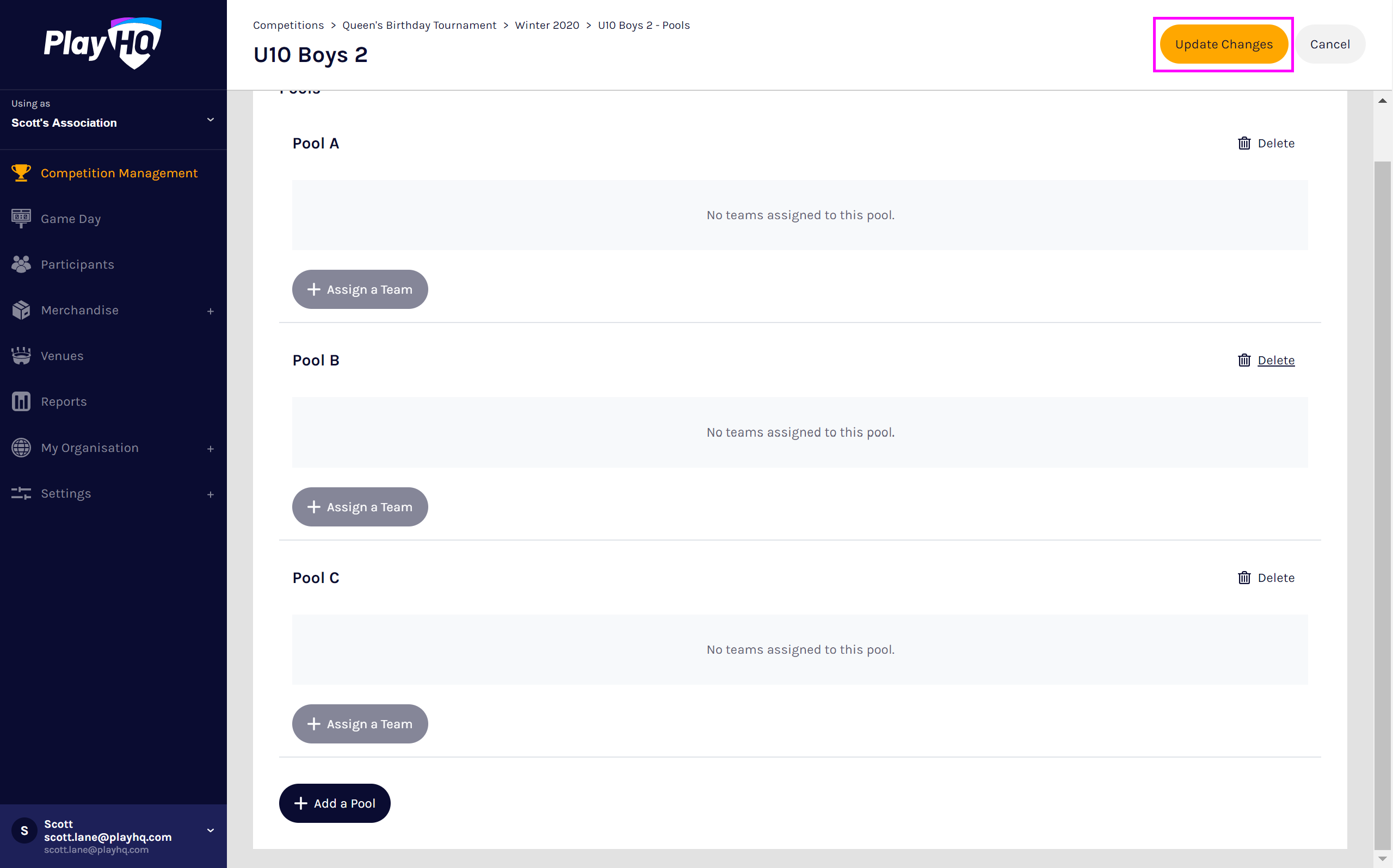This screenshot has width=1393, height=868.
Task: Click the Participants people icon
Action: pyautogui.click(x=21, y=264)
